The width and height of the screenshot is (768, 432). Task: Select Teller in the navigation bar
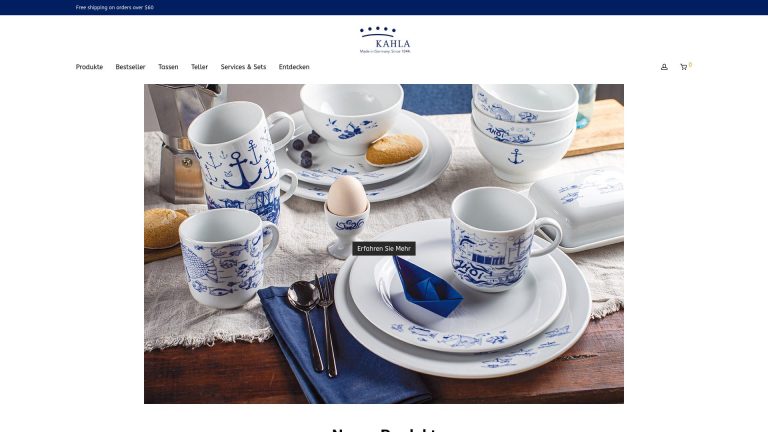pyautogui.click(x=199, y=67)
